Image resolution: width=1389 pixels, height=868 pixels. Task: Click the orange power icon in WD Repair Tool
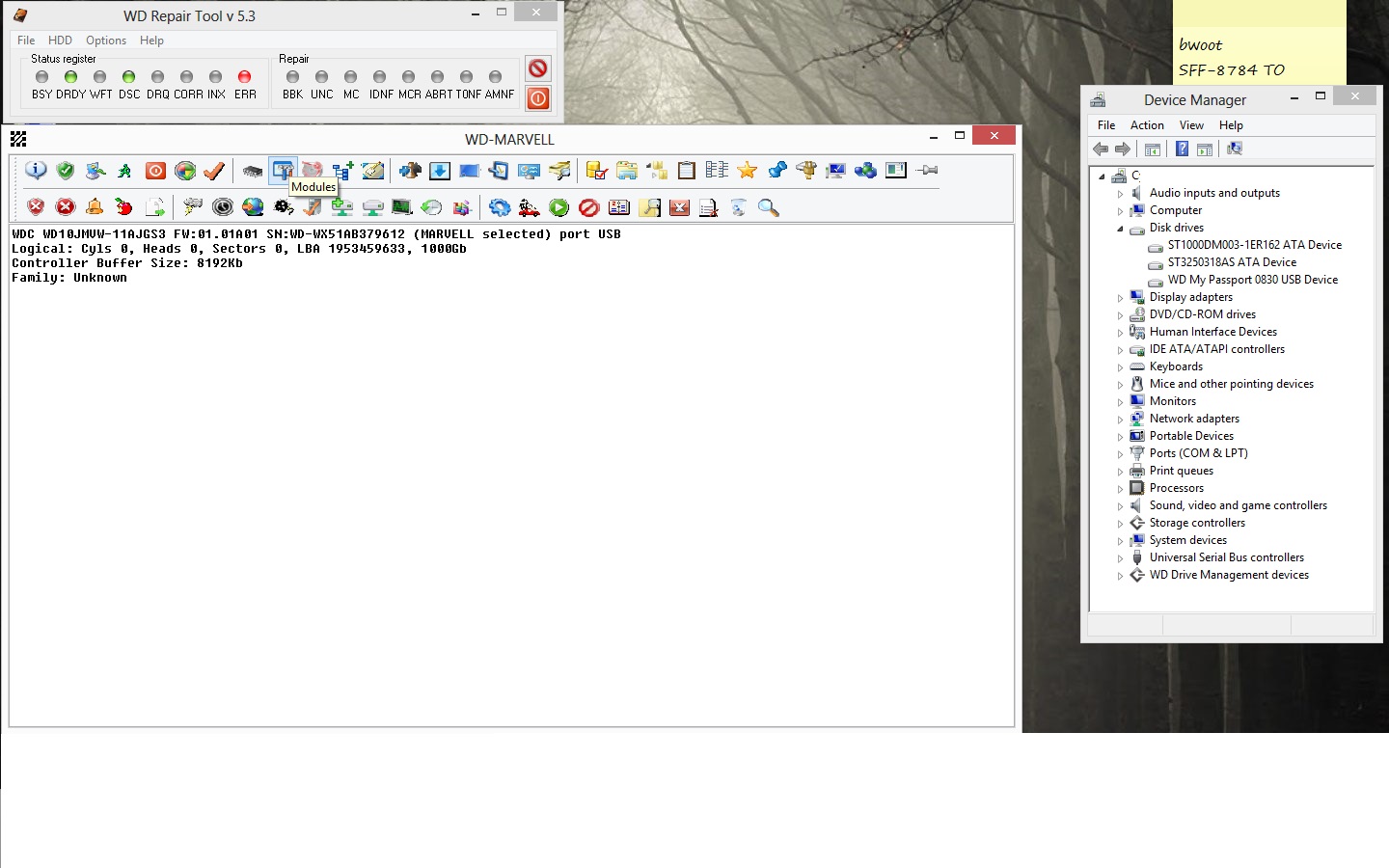pos(538,97)
